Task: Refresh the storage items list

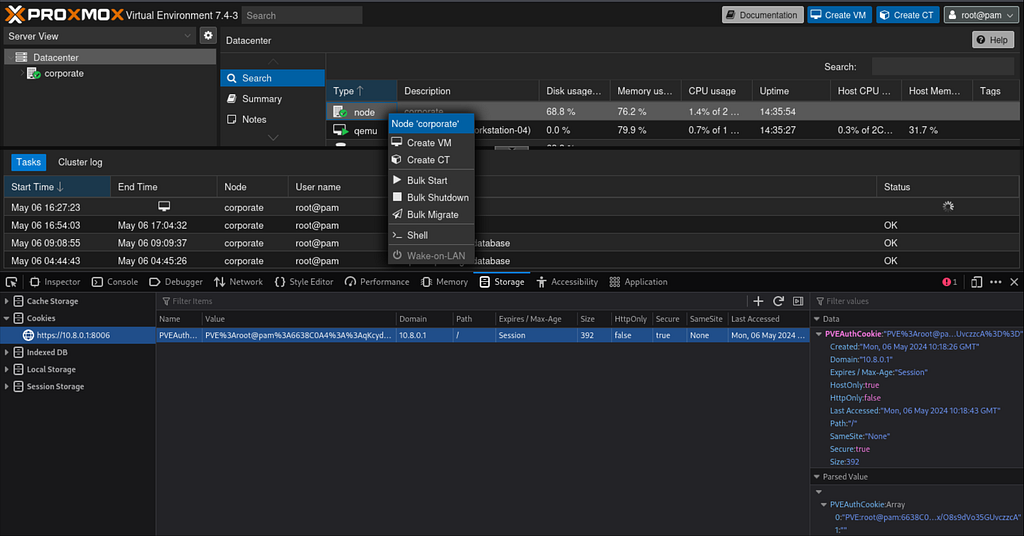Action: coord(778,301)
